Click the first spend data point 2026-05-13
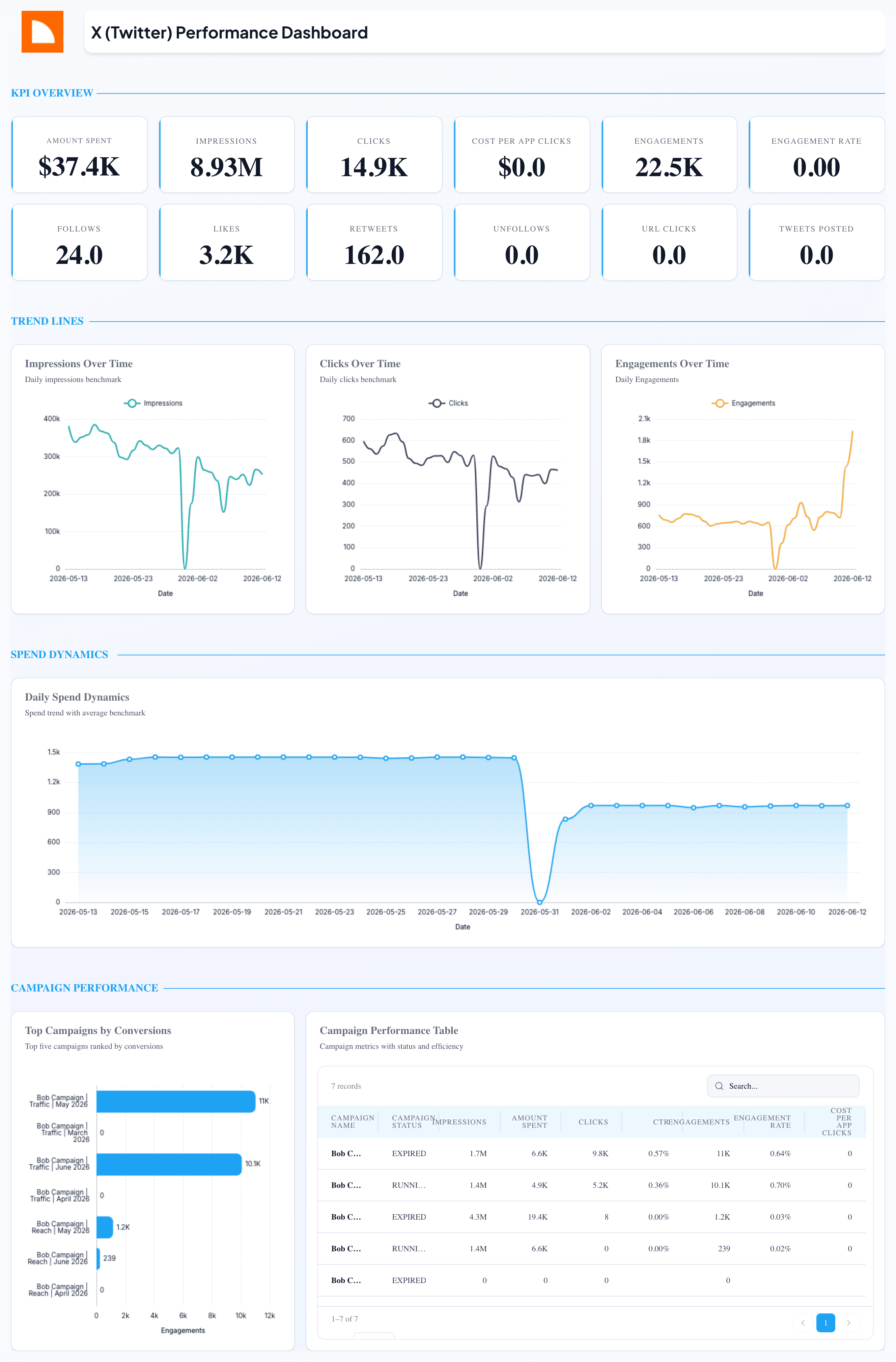 click(x=78, y=764)
